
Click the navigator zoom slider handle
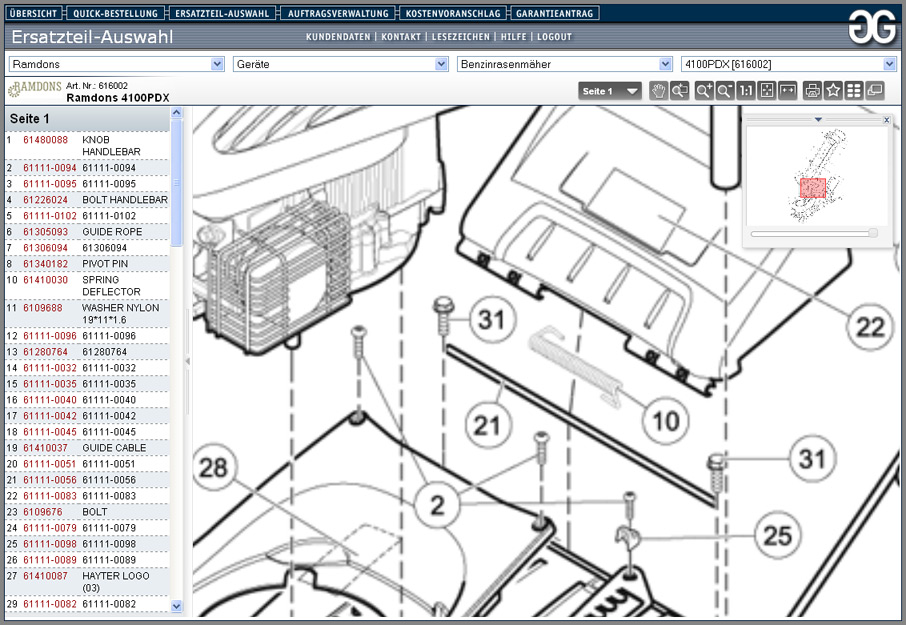coord(873,233)
